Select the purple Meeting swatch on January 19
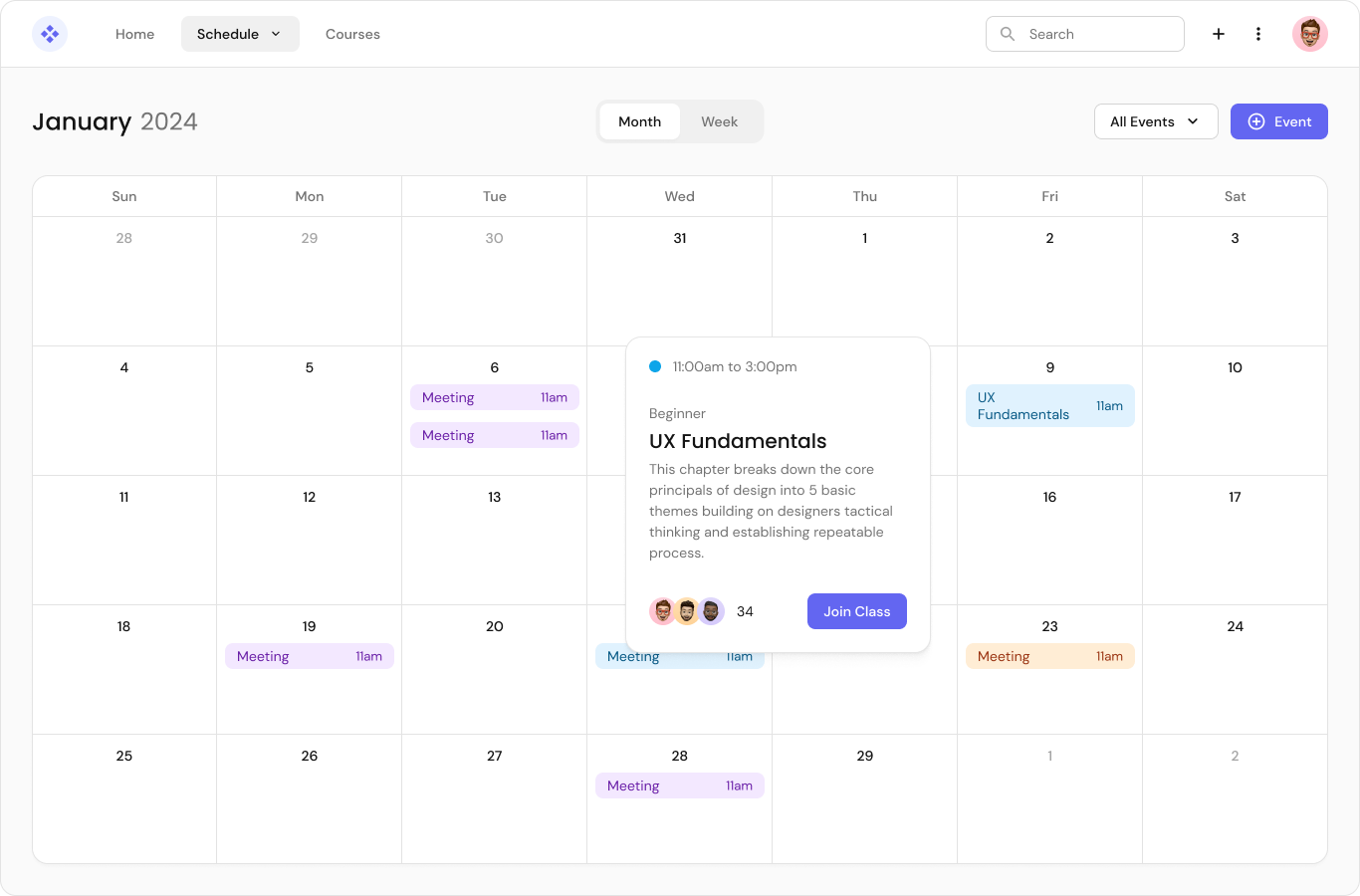This screenshot has width=1360, height=896. (309, 656)
